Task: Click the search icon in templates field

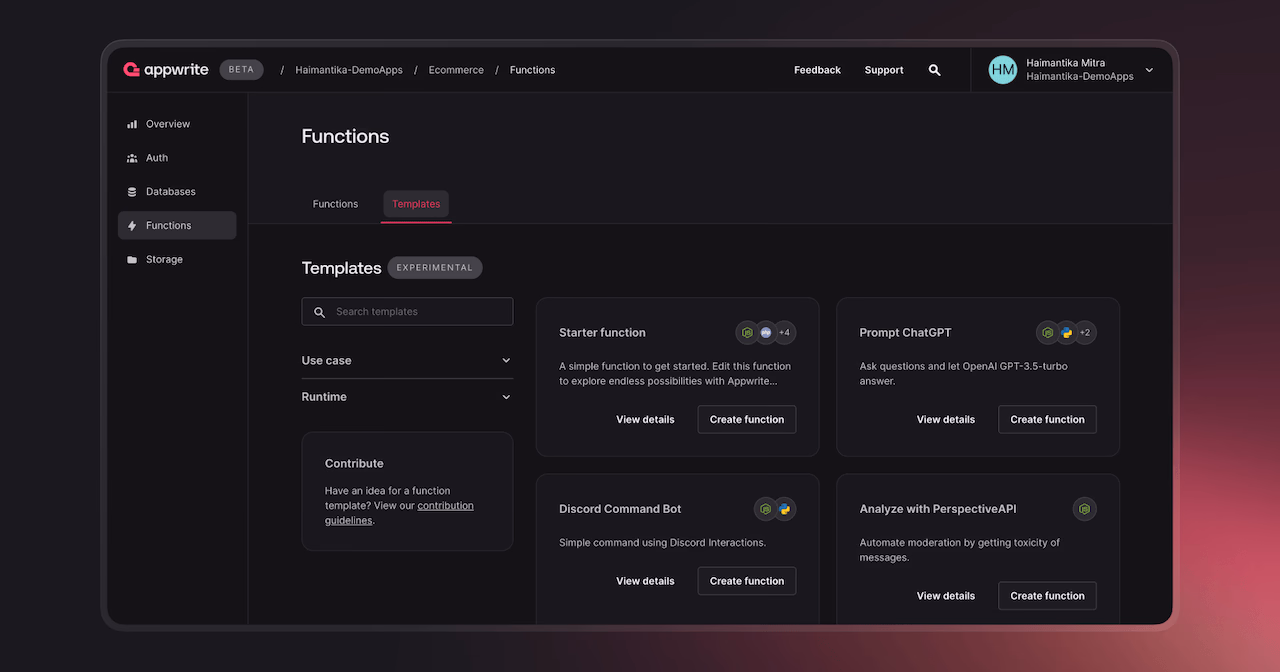Action: pyautogui.click(x=320, y=312)
